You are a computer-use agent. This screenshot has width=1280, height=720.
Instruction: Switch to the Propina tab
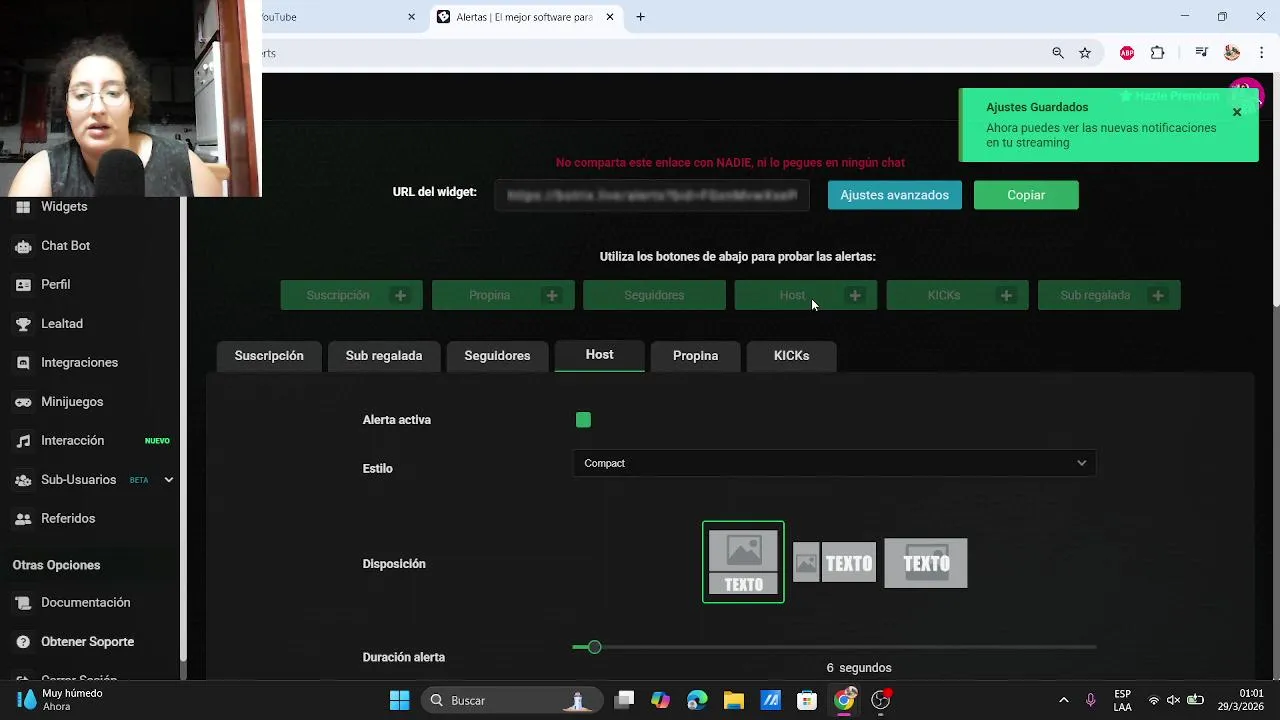pos(695,356)
